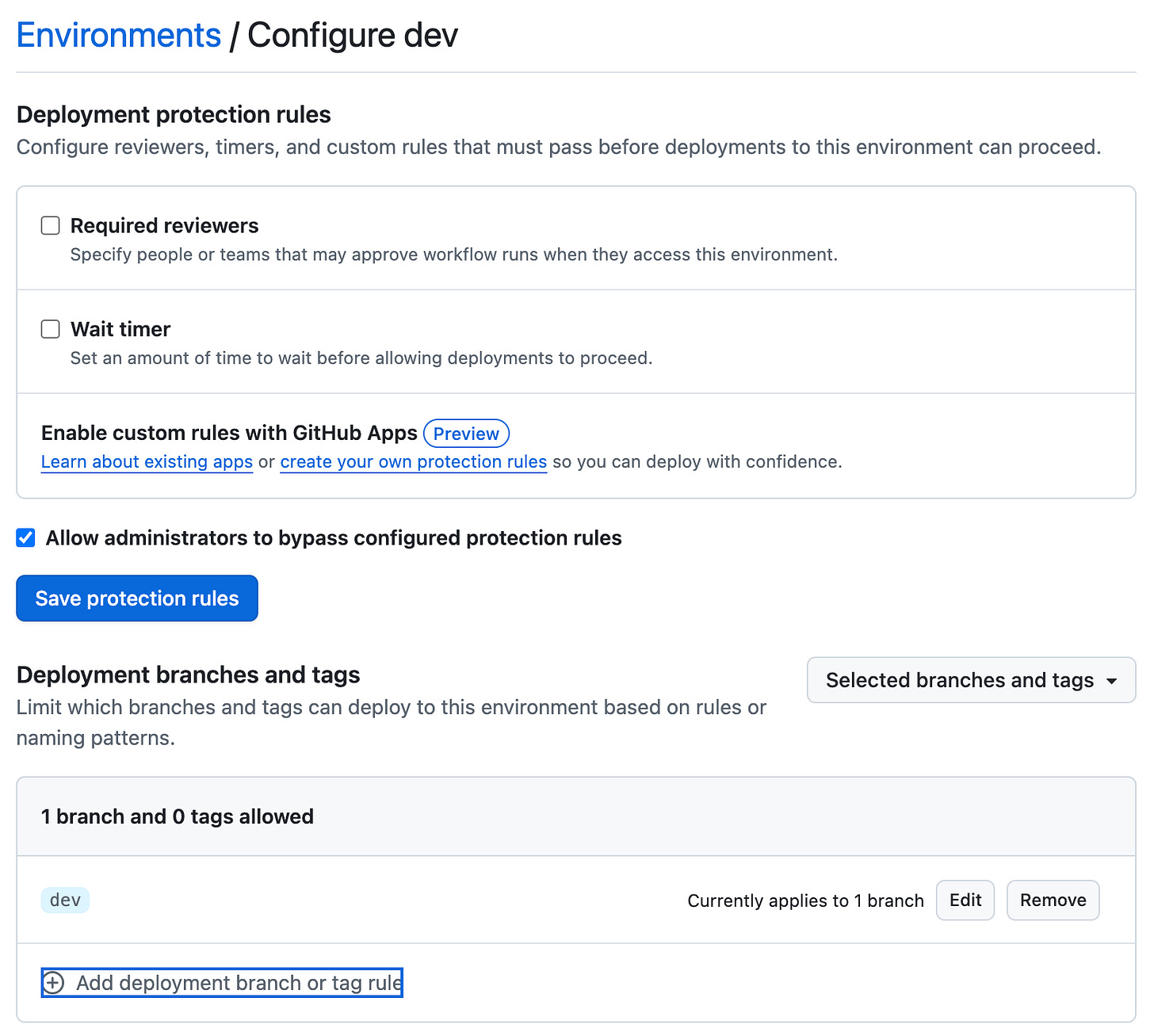Follow create your own protection rules link

point(413,462)
